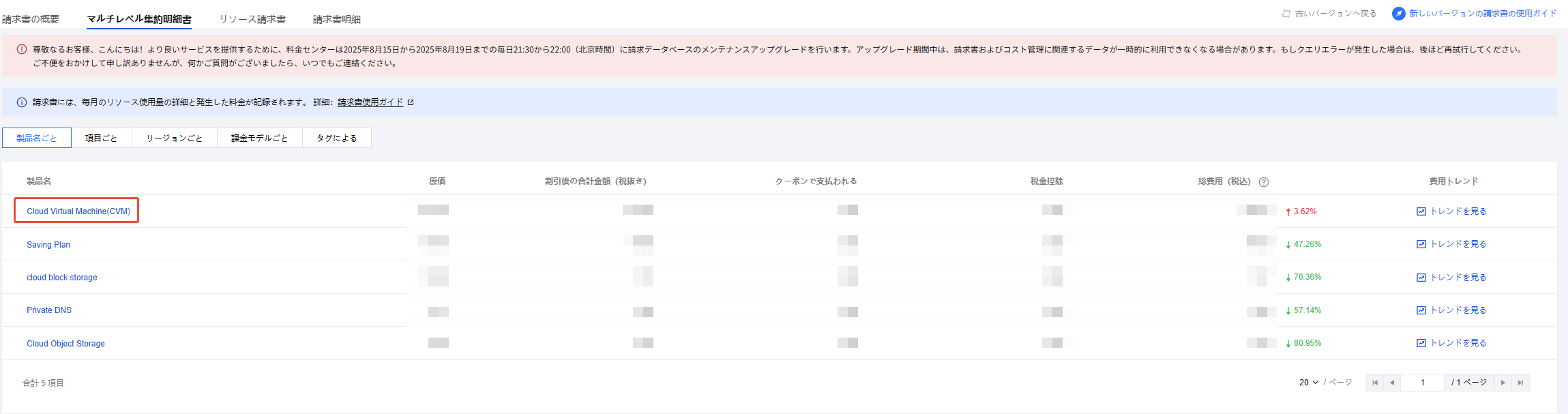Click the trend chart icon in Saving Plan row

point(1421,244)
